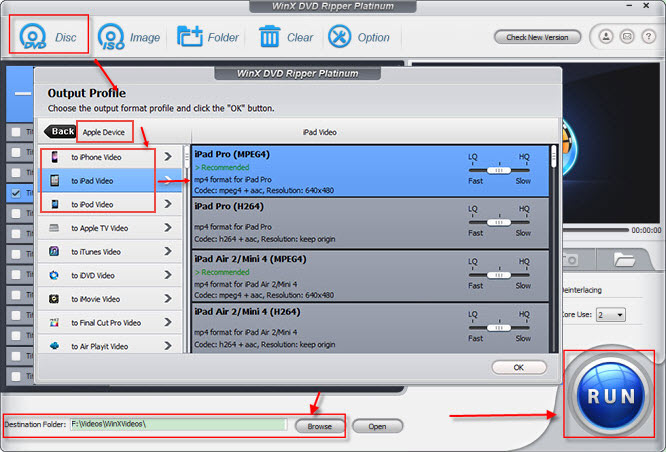
Task: Open the Core Use dropdown
Action: tap(611, 315)
